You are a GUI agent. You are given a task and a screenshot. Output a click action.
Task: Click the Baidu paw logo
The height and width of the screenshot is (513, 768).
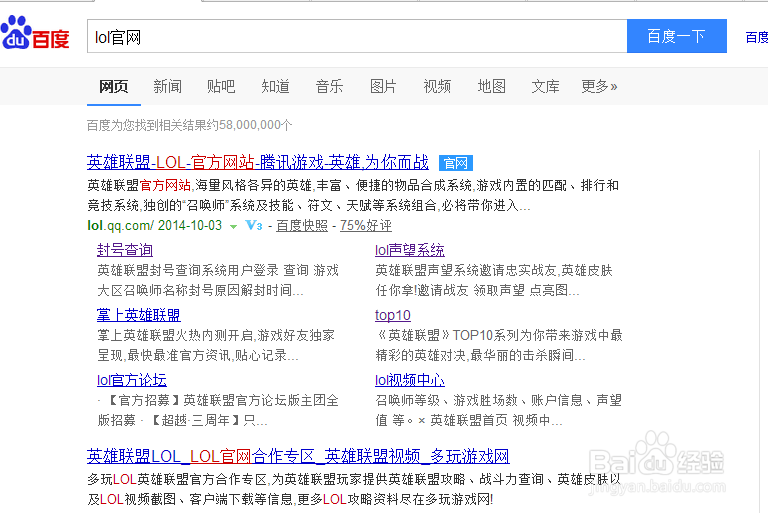(x=35, y=32)
